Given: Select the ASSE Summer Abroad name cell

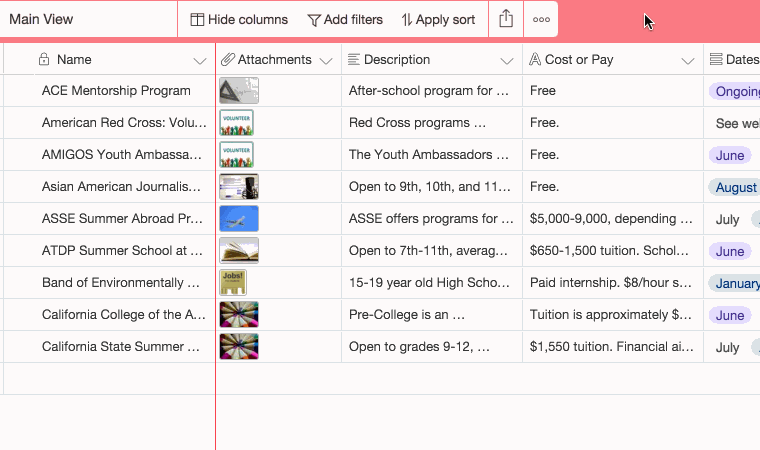Looking at the screenshot, I should [x=110, y=219].
